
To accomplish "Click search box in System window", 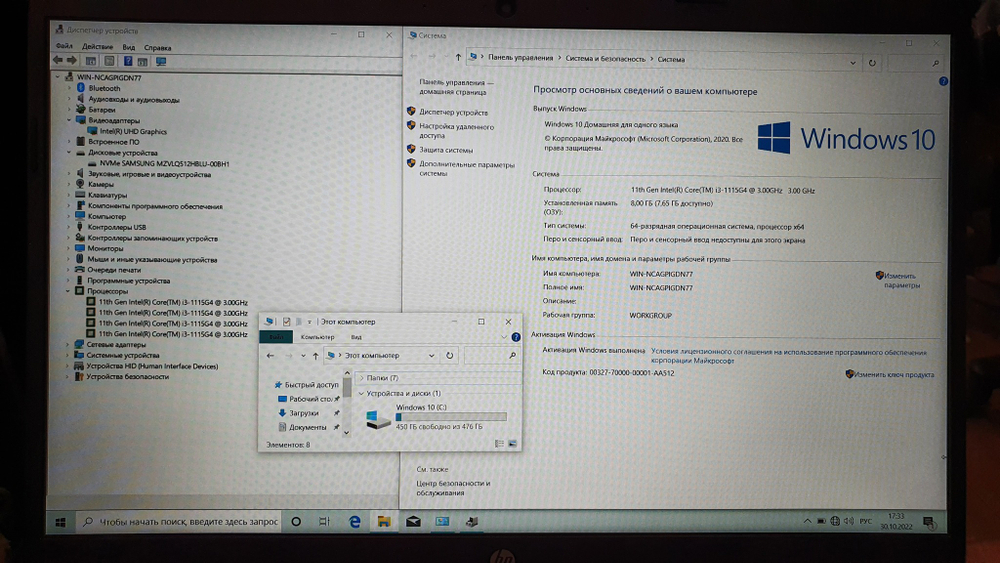I will tap(915, 62).
